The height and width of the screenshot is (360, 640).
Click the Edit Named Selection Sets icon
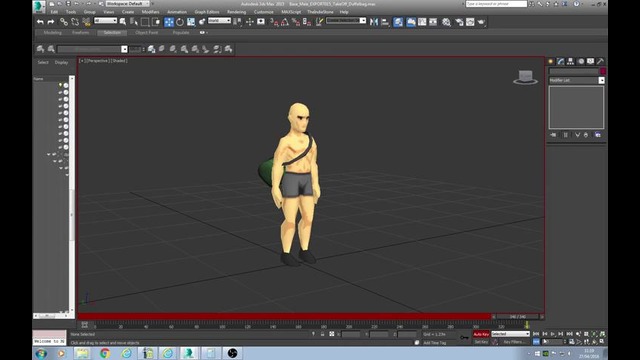(x=319, y=22)
